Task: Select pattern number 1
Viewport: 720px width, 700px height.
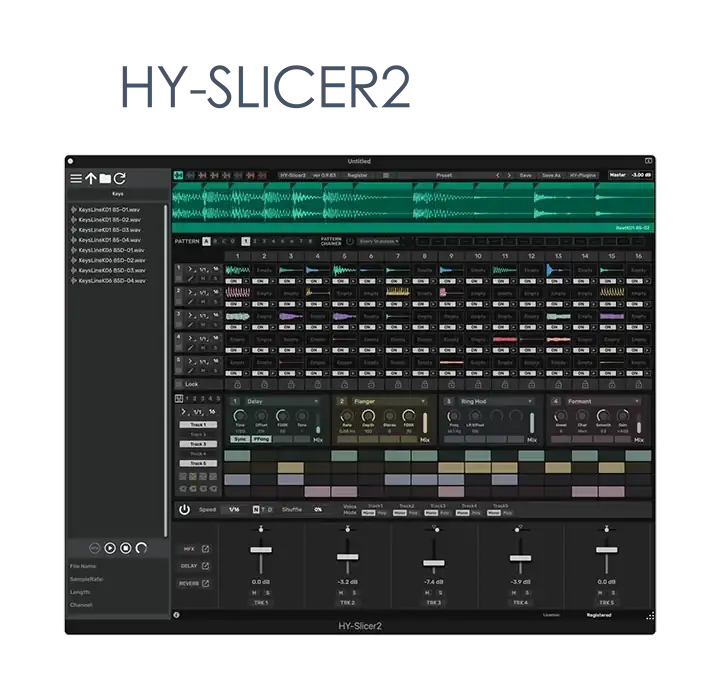Action: 246,241
